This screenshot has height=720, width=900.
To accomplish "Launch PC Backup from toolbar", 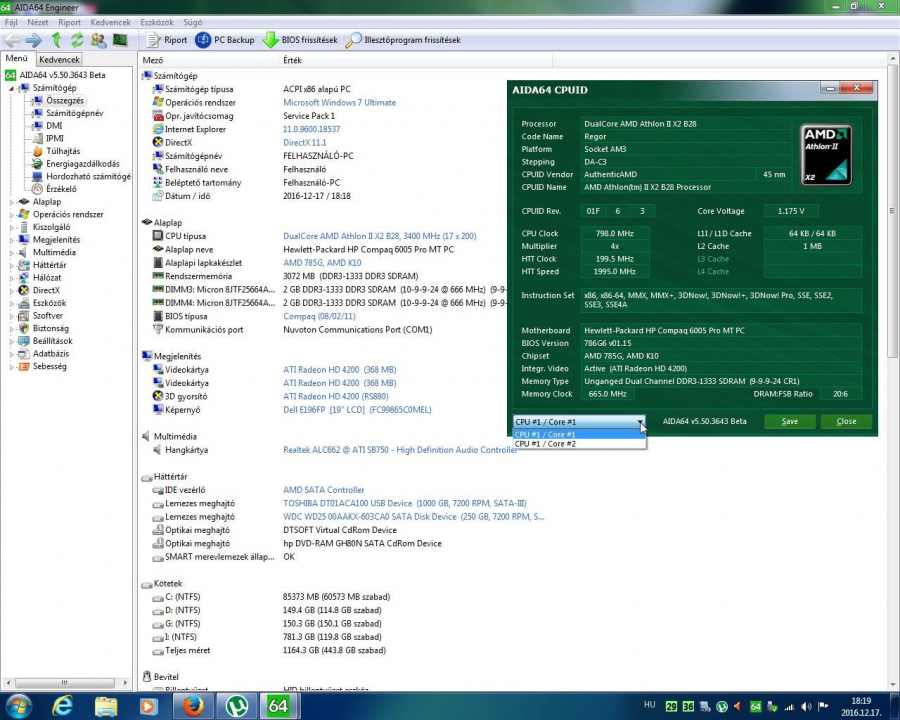I will (225, 40).
